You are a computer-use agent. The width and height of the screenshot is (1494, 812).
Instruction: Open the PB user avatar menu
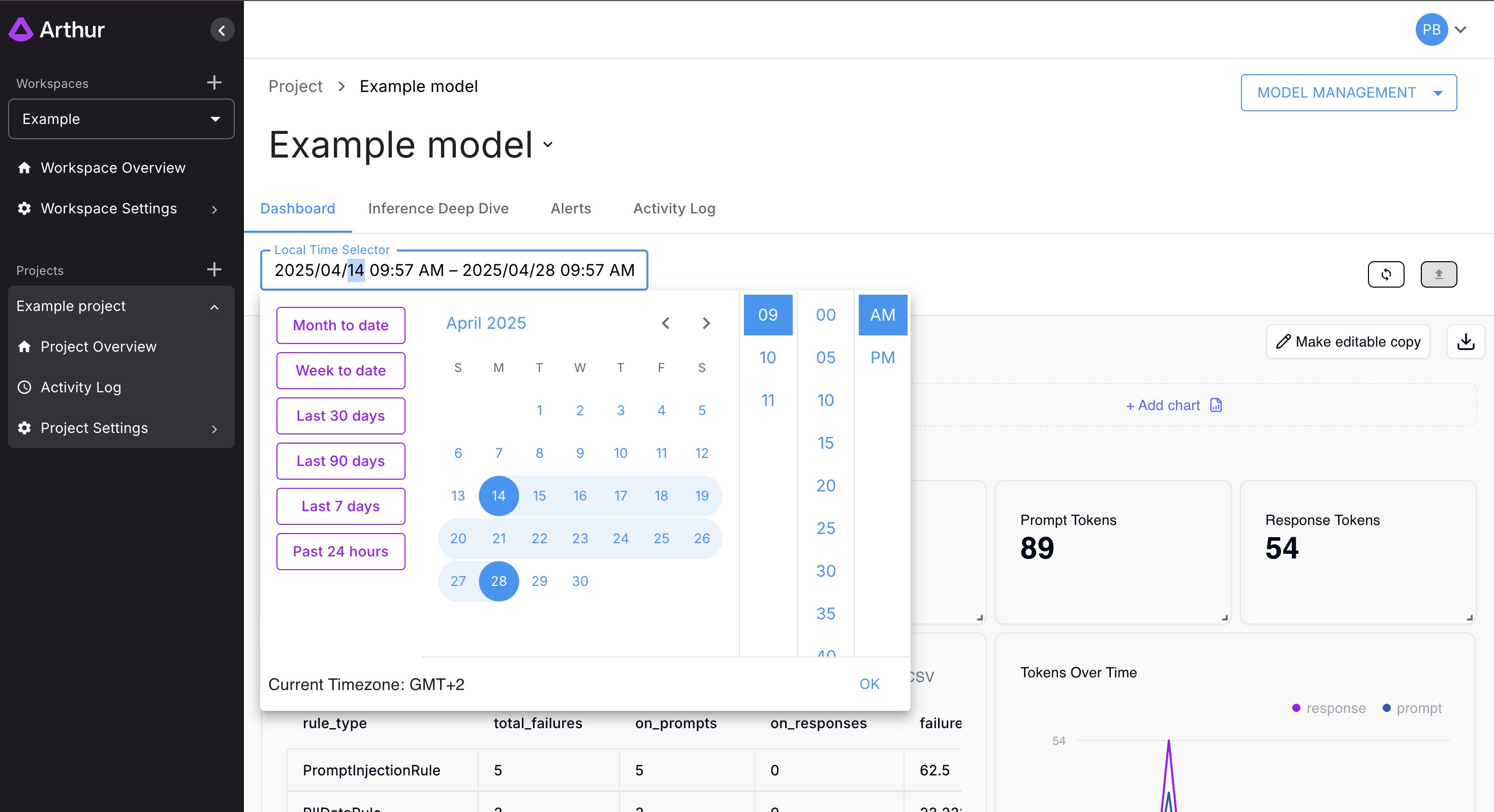click(x=1440, y=29)
